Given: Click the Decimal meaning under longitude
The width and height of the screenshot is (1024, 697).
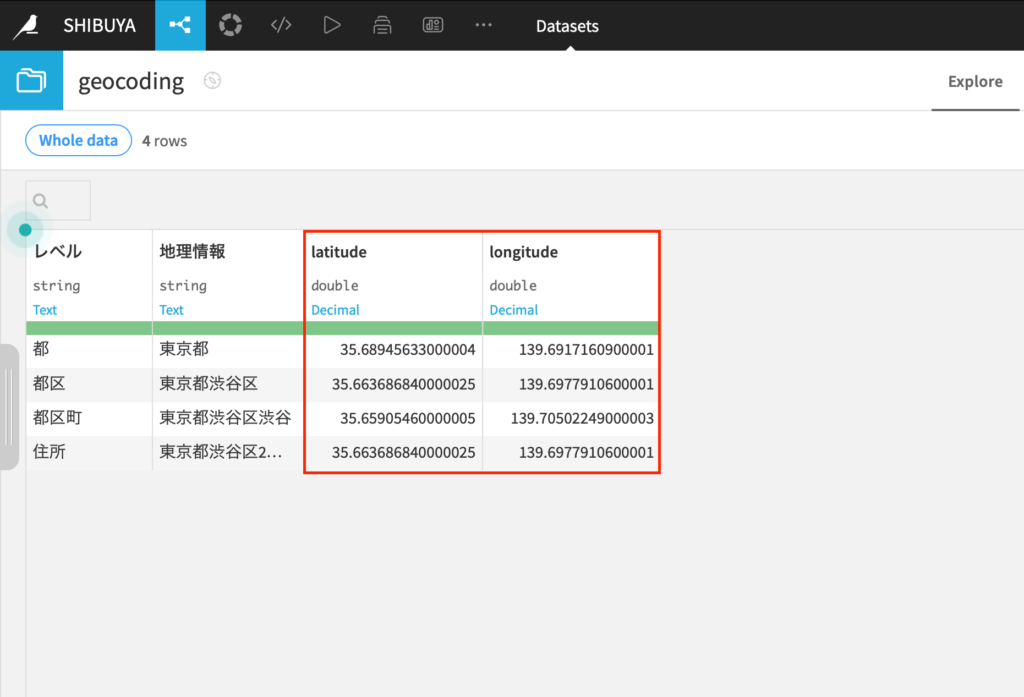Looking at the screenshot, I should (x=514, y=310).
